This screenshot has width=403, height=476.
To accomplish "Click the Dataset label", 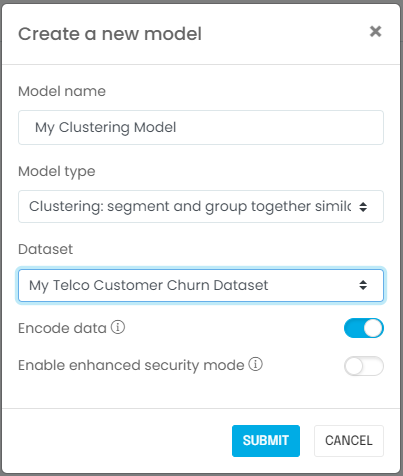I will [45, 249].
